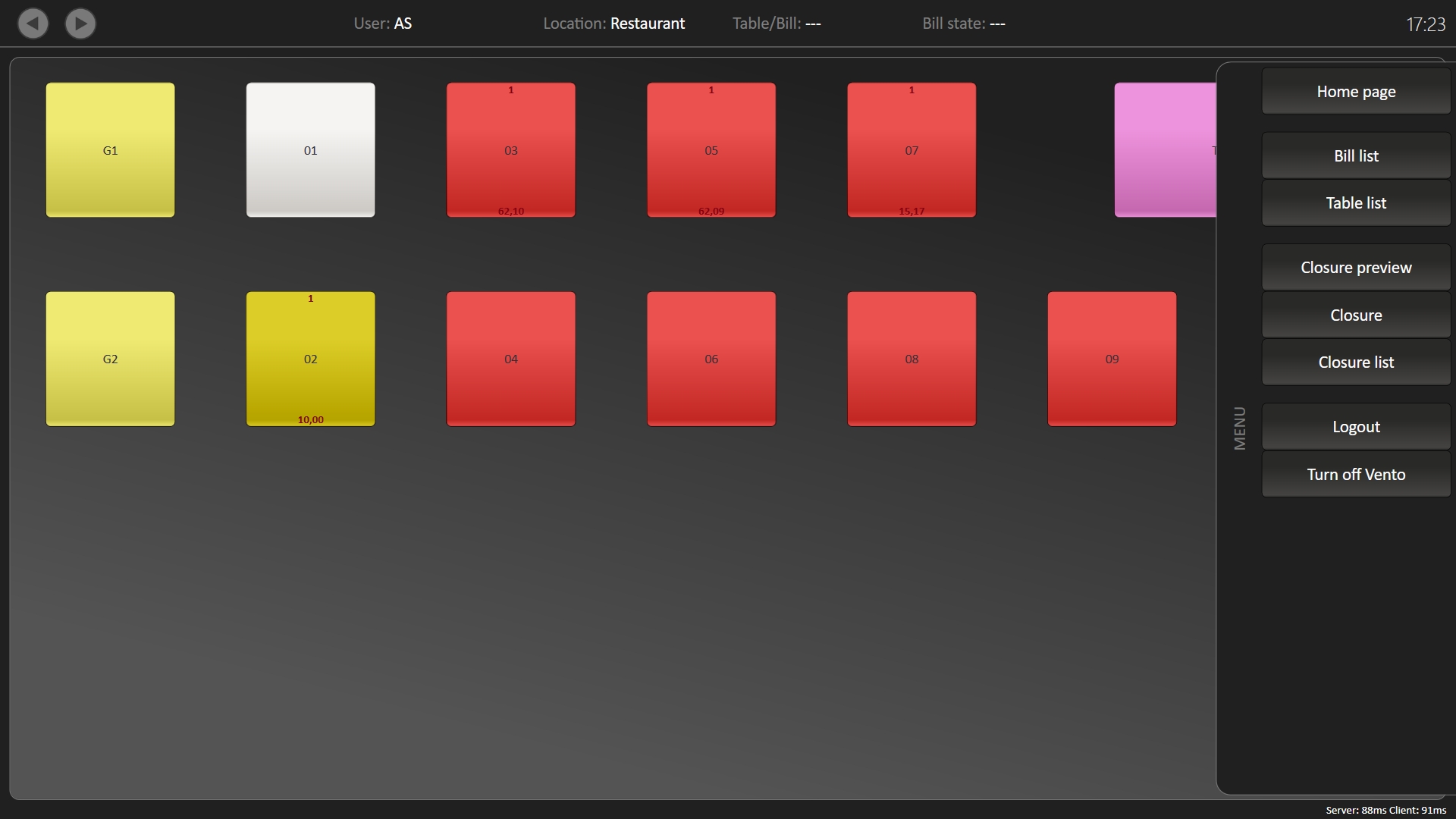Click the Closure button

1356,315
